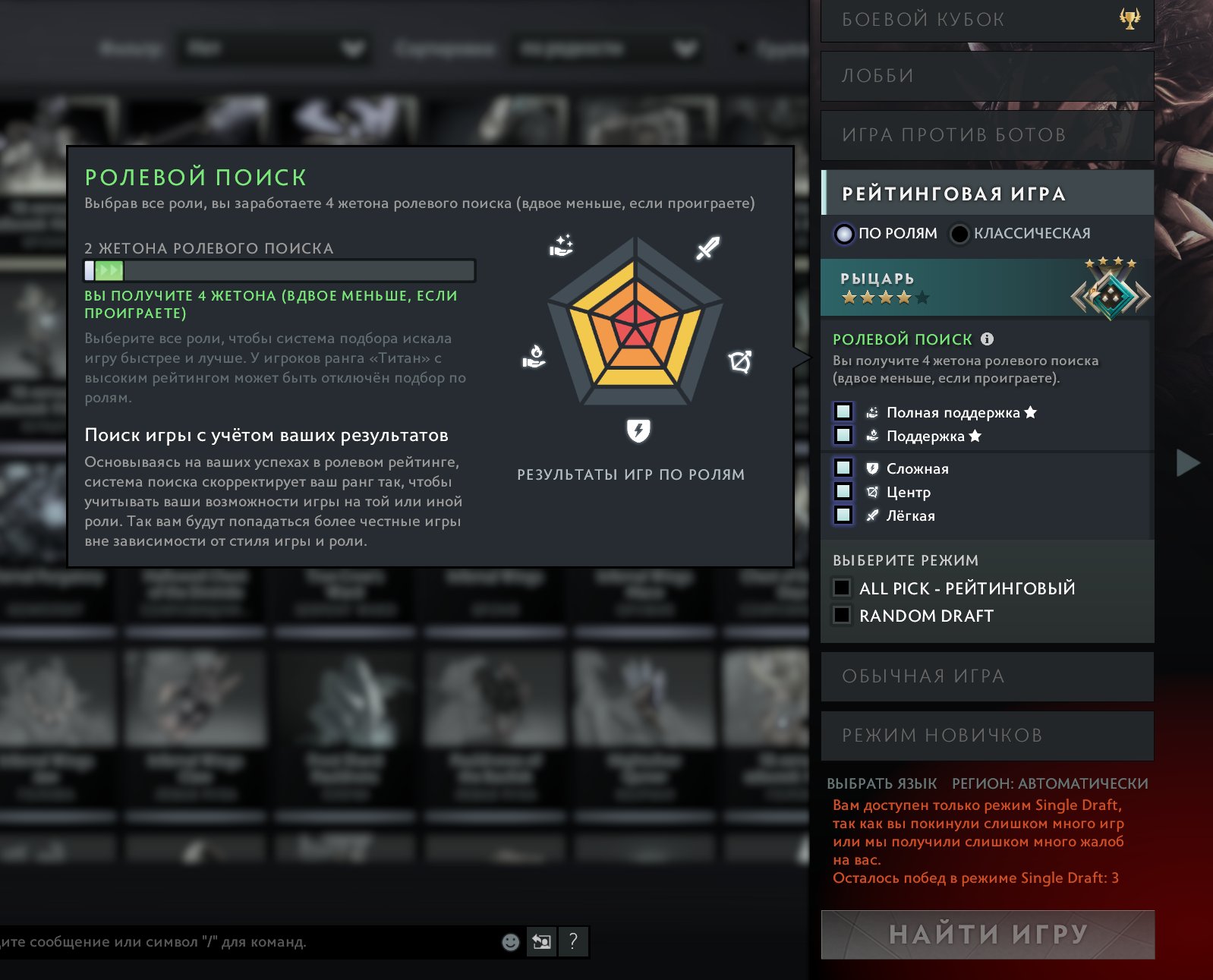This screenshot has height=980, width=1213.
Task: Click the mid lane bow icon on pentagon
Action: pos(740,362)
